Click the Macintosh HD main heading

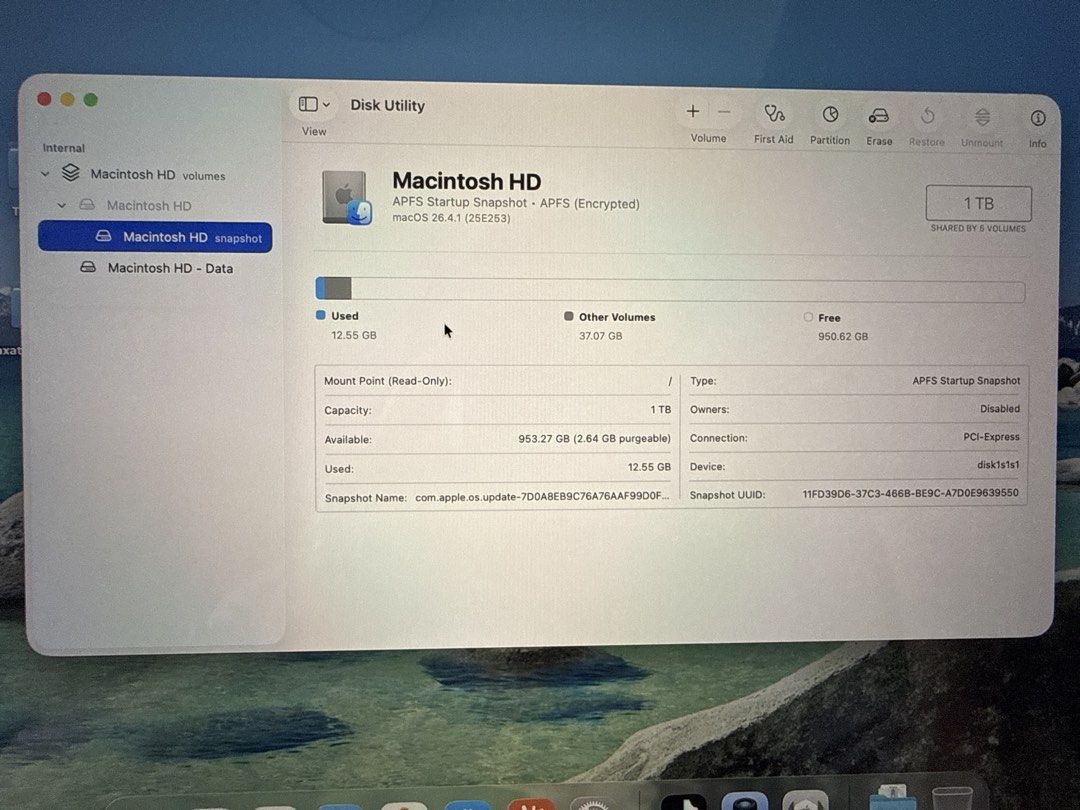click(466, 181)
